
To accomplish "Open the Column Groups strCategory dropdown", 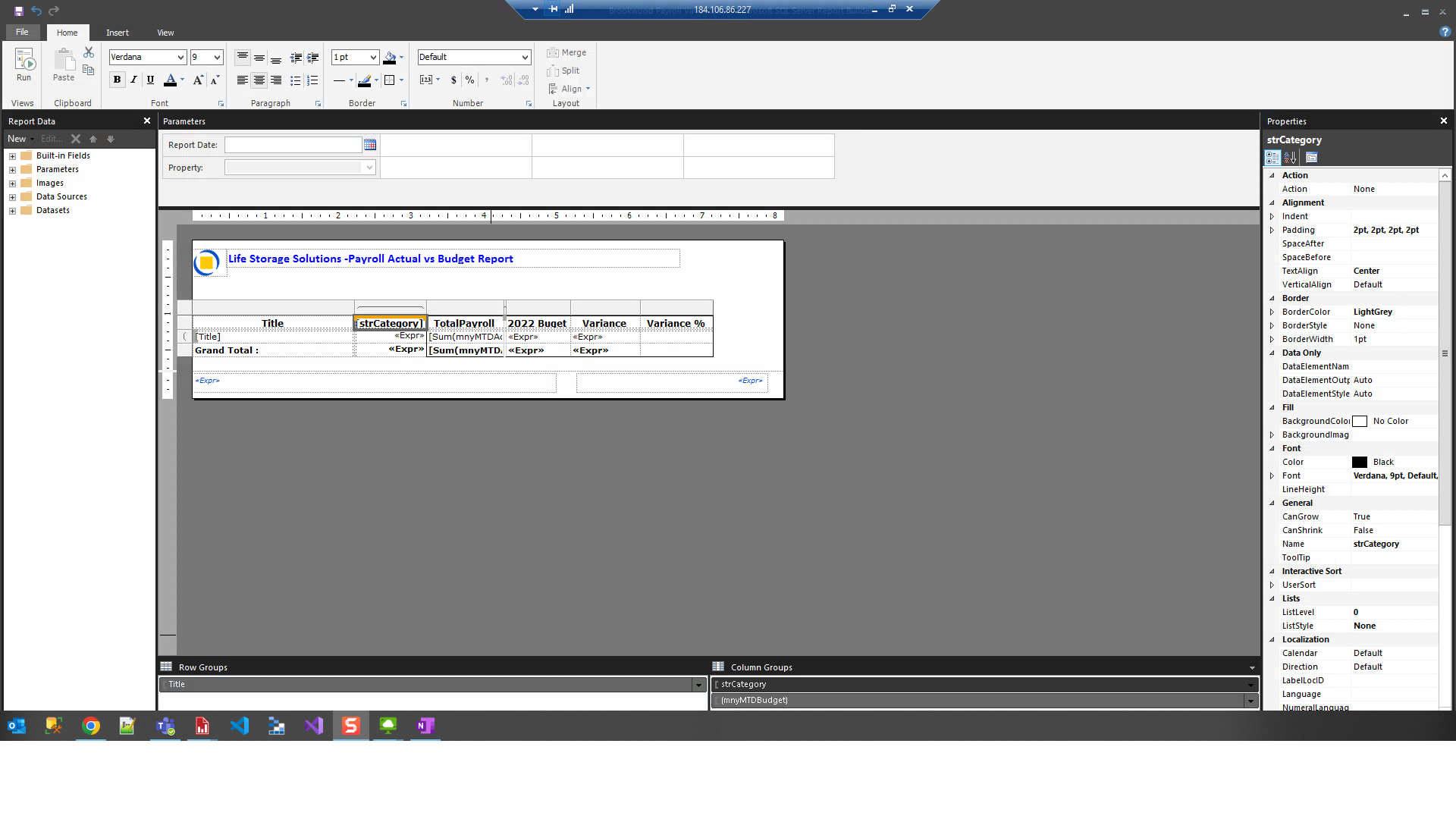I will [1250, 684].
